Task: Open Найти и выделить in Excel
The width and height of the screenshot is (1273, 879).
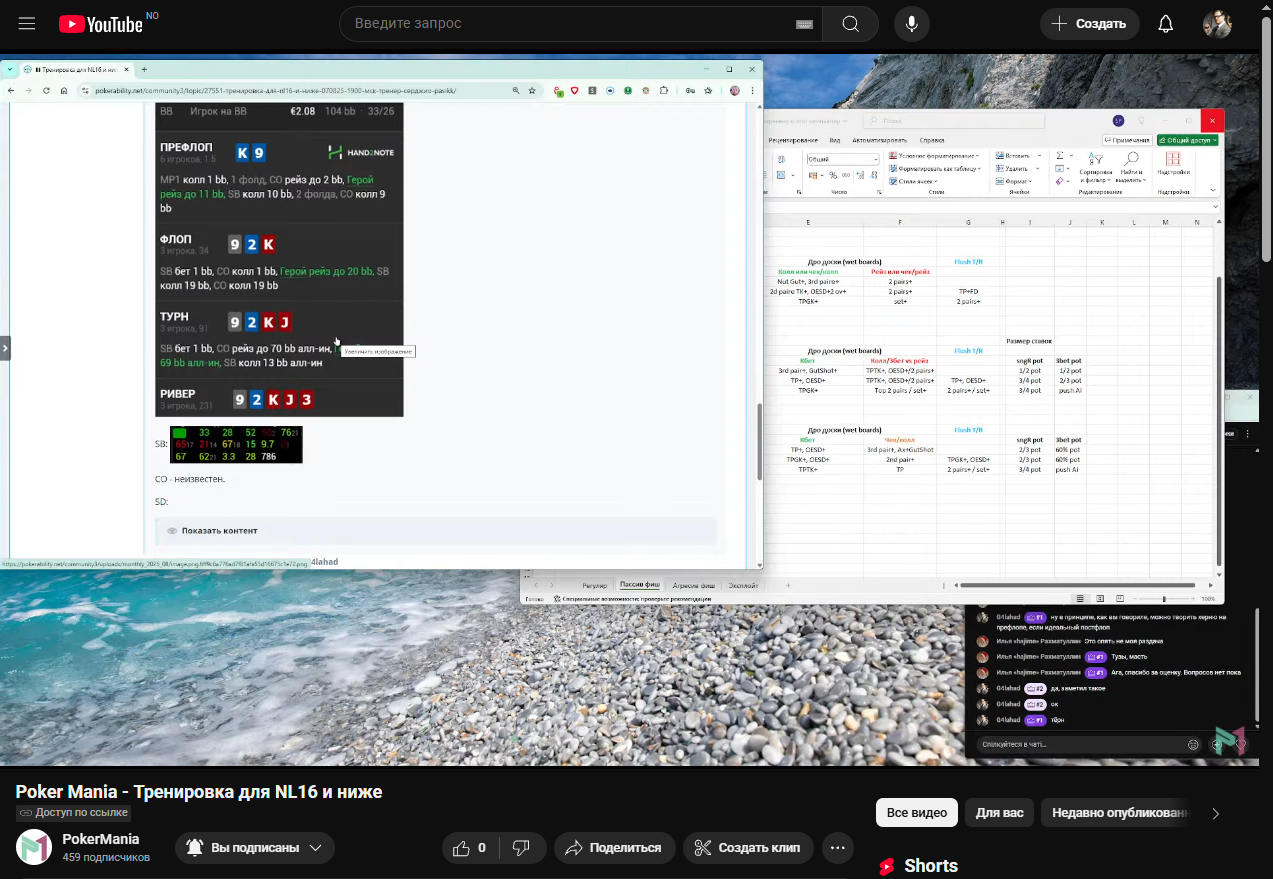Action: pos(1131,167)
